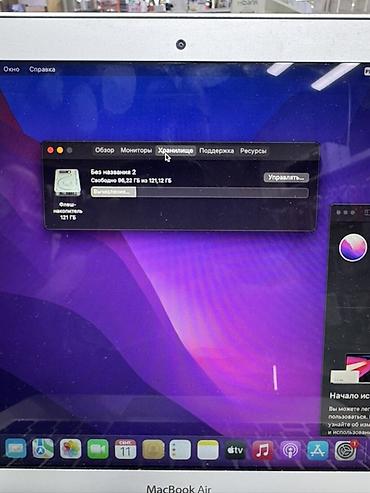Click the Флеш-накопитель 121 ГБ label
370x493 pixels.
pos(68,211)
